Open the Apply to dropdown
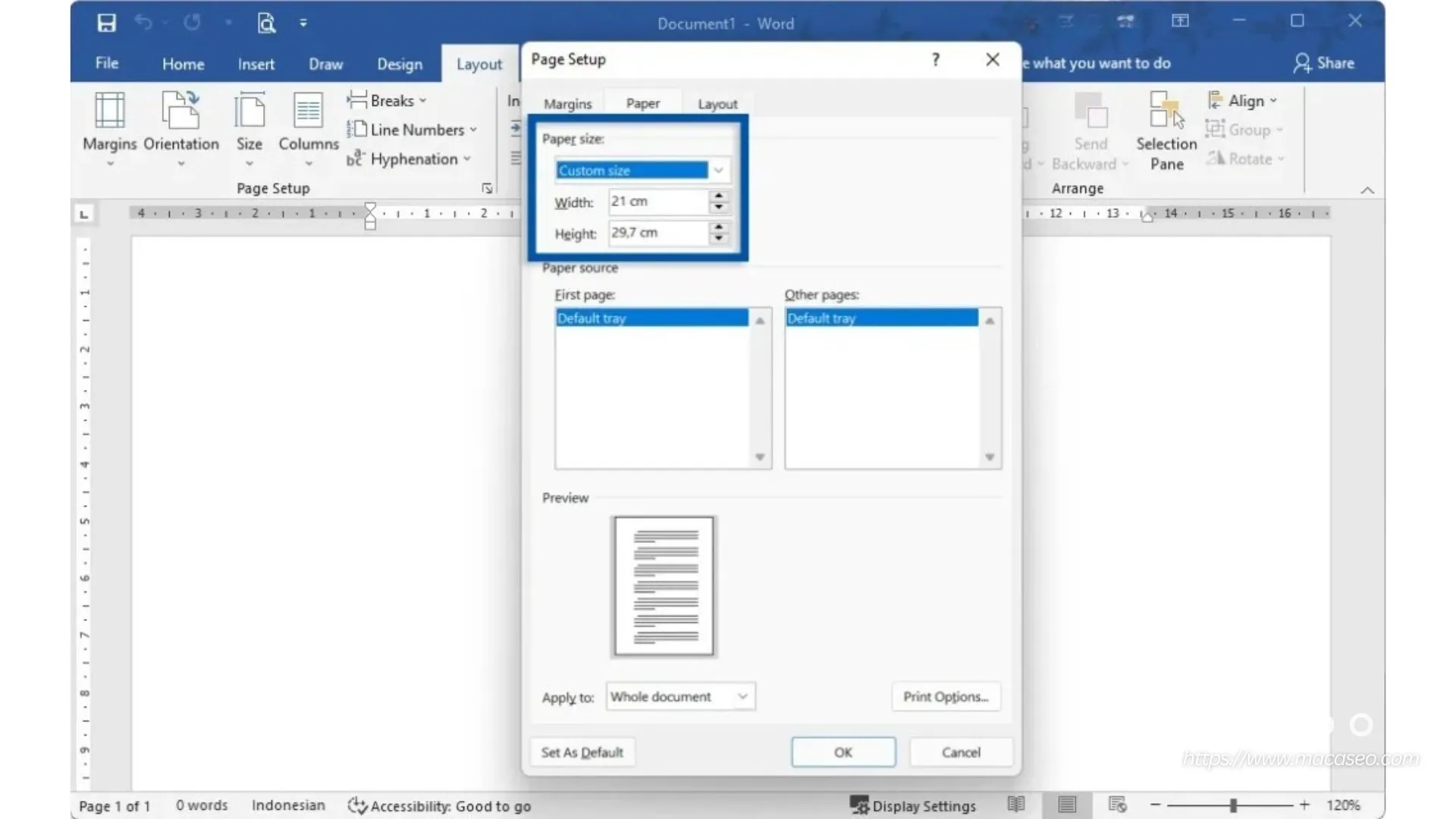This screenshot has width=1456, height=819. pos(680,696)
